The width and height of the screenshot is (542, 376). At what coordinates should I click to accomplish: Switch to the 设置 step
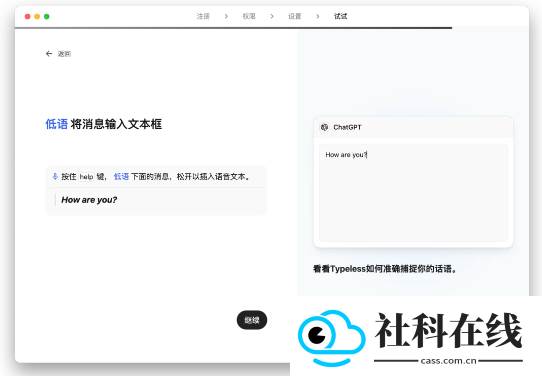click(295, 16)
